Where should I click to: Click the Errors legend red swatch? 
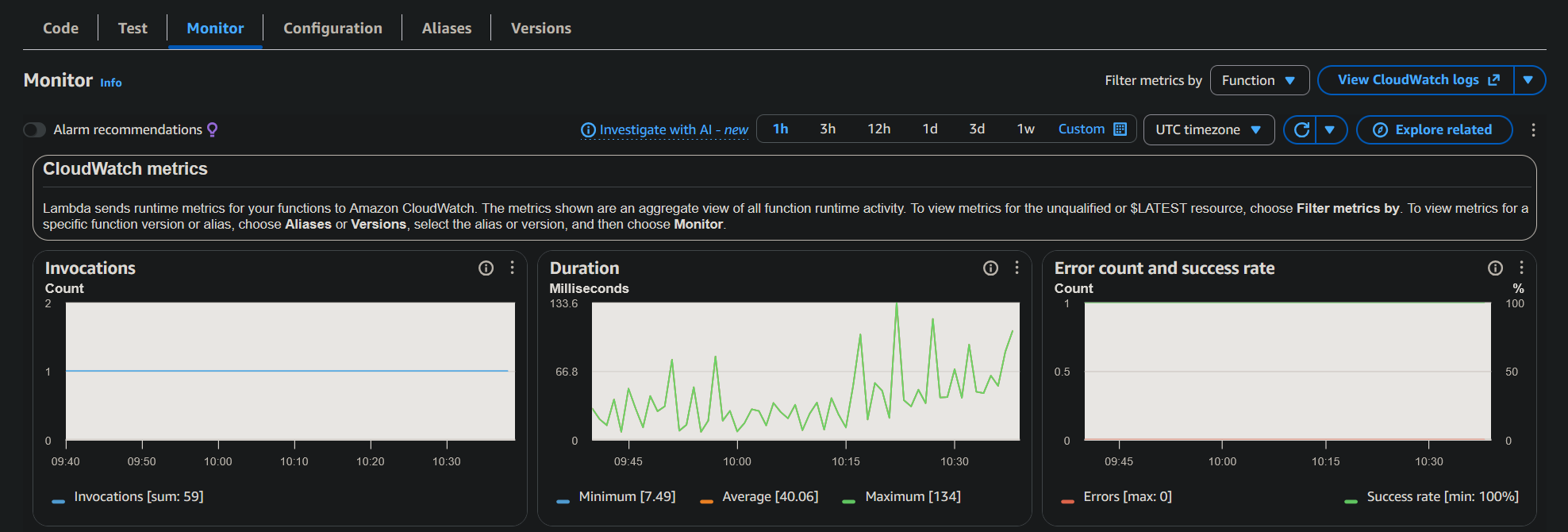pyautogui.click(x=1067, y=501)
